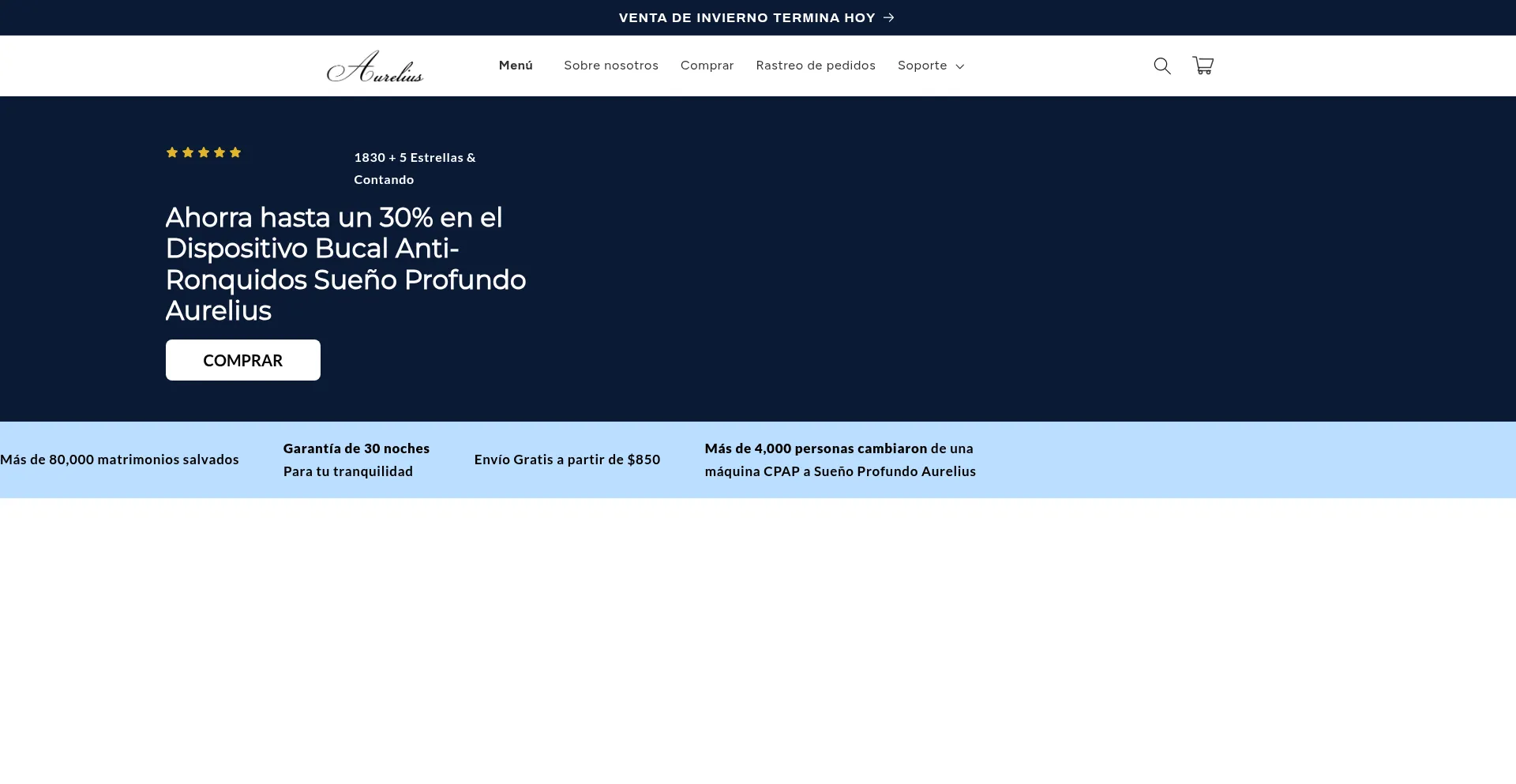Screen dimensions: 1516x784
Task: Click the arrow icon in announcement bar
Action: [x=889, y=17]
